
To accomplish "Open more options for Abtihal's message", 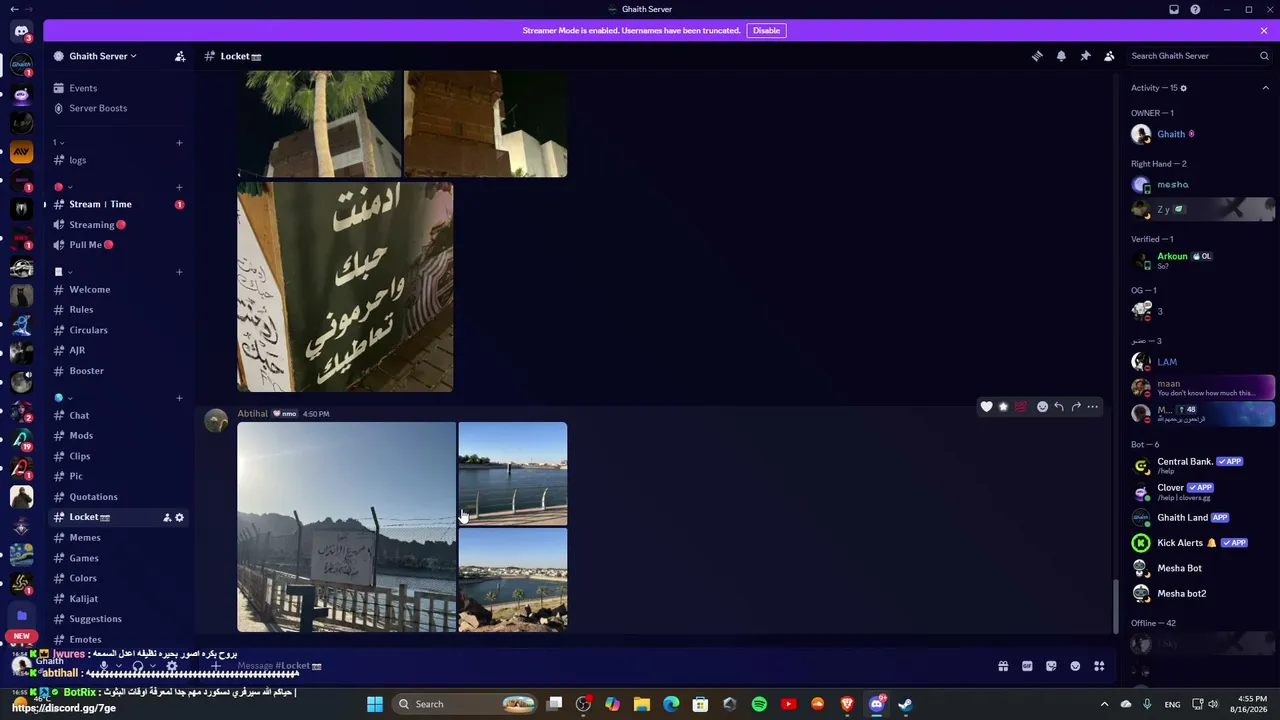I will [1093, 407].
